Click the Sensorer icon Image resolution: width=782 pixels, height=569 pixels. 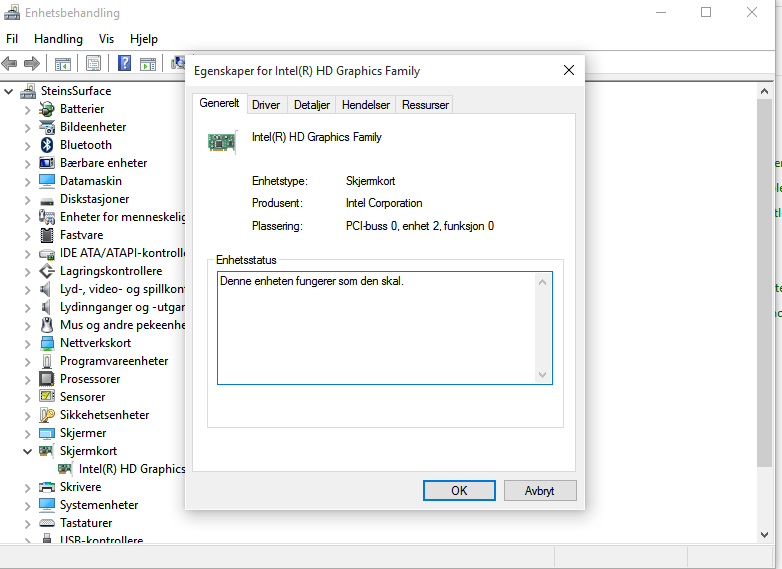pos(47,396)
